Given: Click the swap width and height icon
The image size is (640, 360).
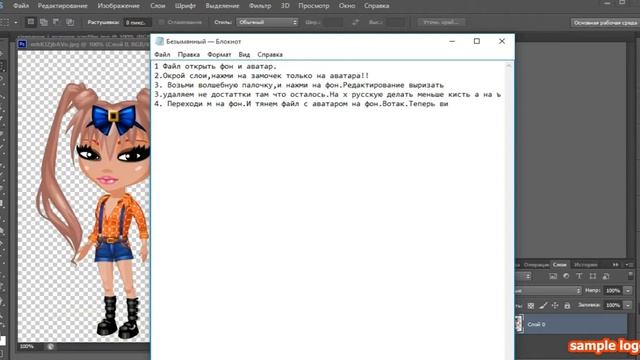Looking at the screenshot, I should tap(356, 22).
